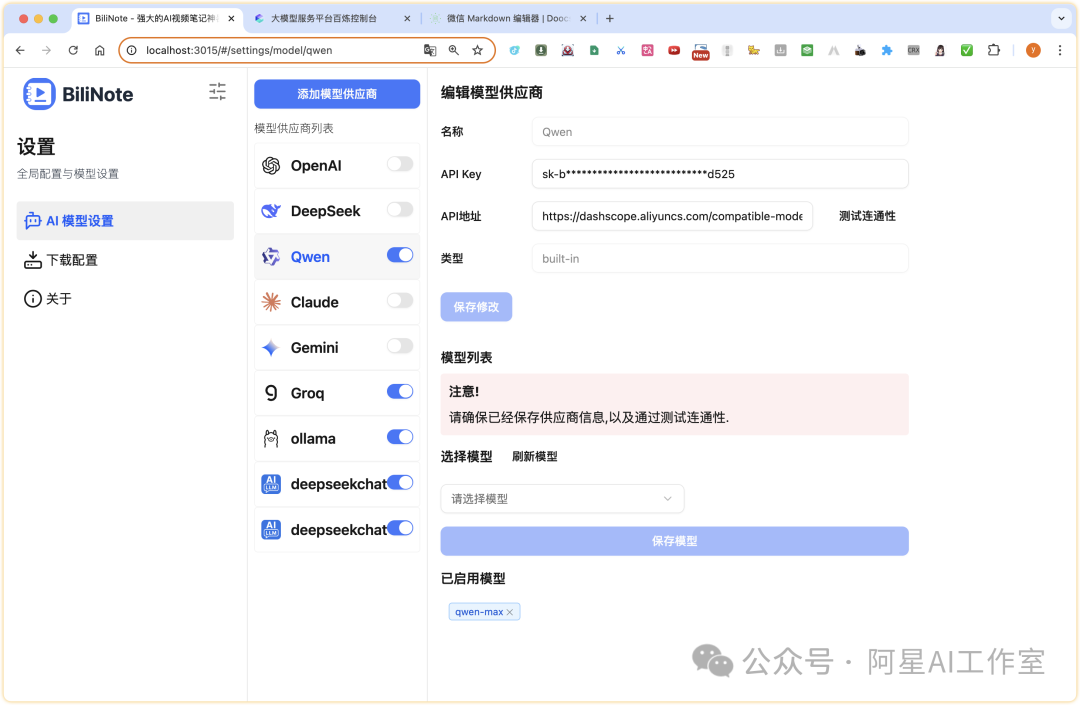The height and width of the screenshot is (705, 1080).
Task: Enable the OpenAI provider switch
Action: (x=399, y=164)
